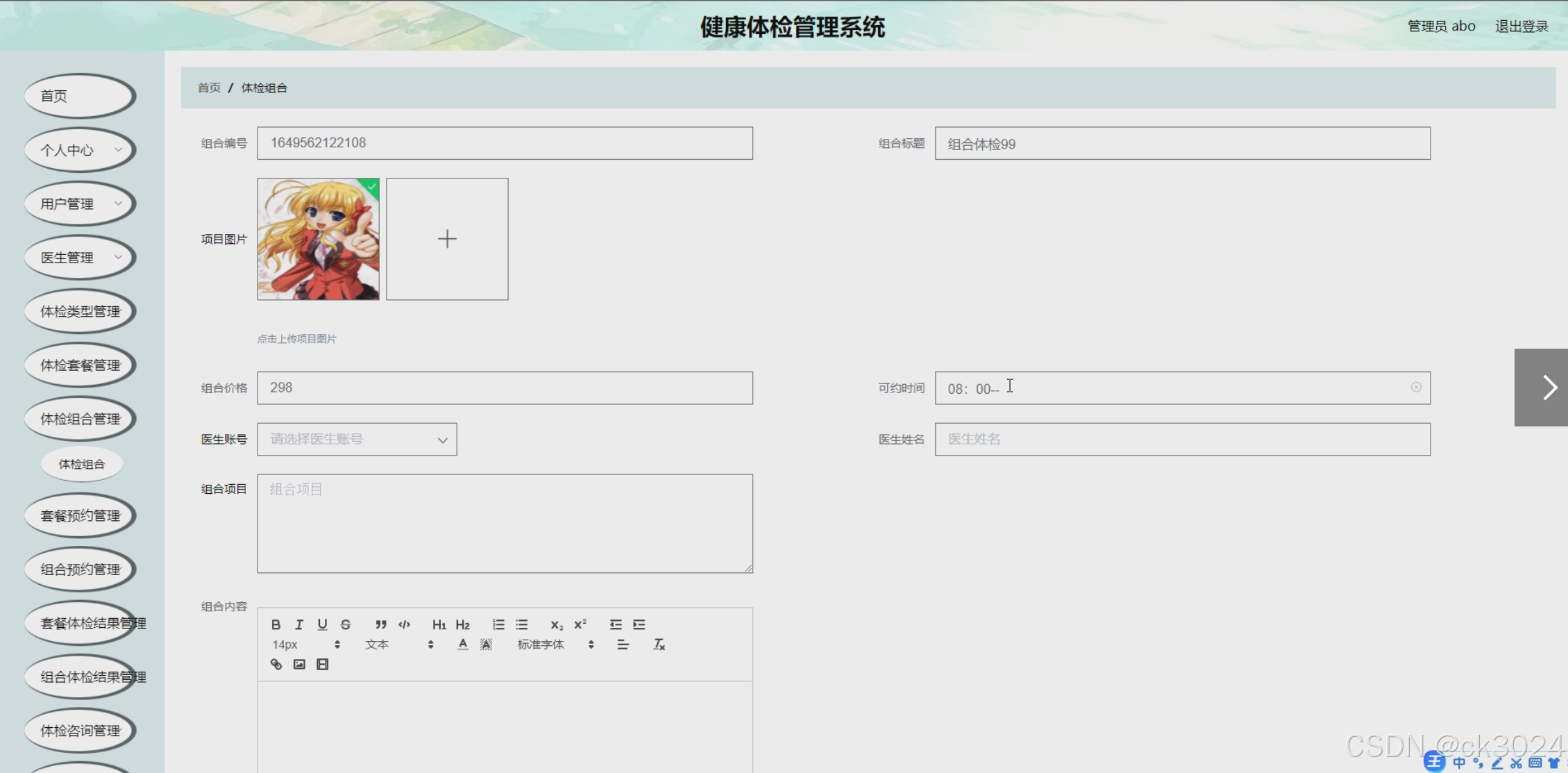Apply blockquote formatting

click(380, 624)
